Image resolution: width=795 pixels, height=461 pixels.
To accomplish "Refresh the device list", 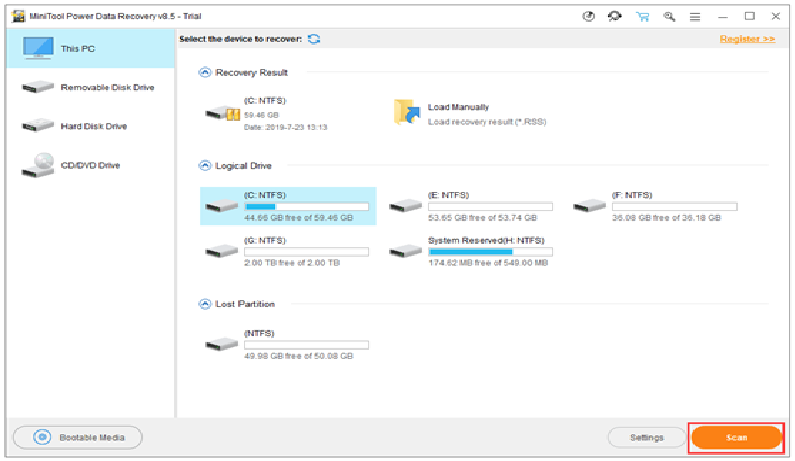I will click(314, 39).
